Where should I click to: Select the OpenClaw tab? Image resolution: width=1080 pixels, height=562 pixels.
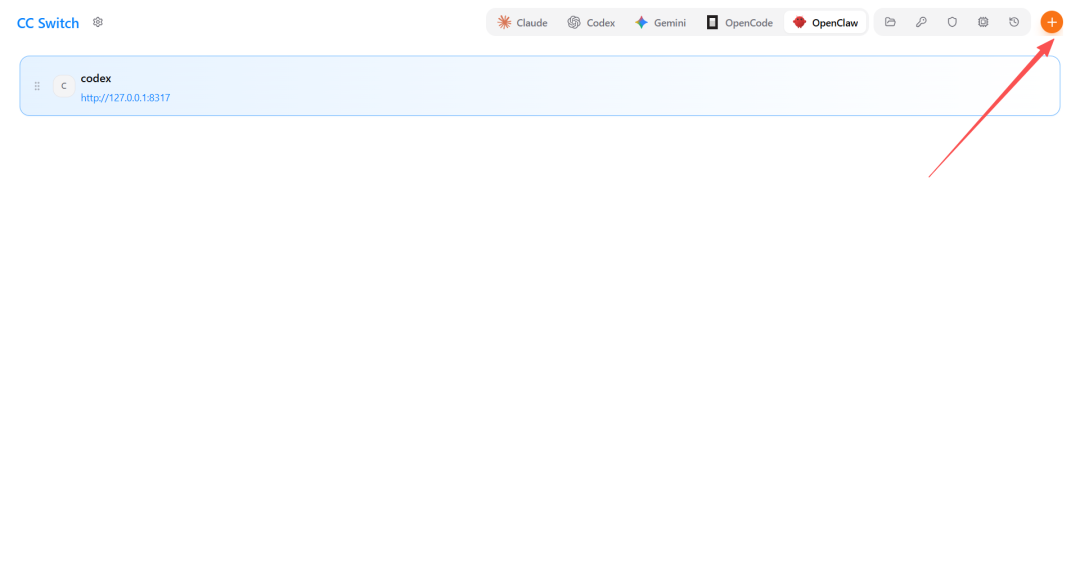click(825, 23)
